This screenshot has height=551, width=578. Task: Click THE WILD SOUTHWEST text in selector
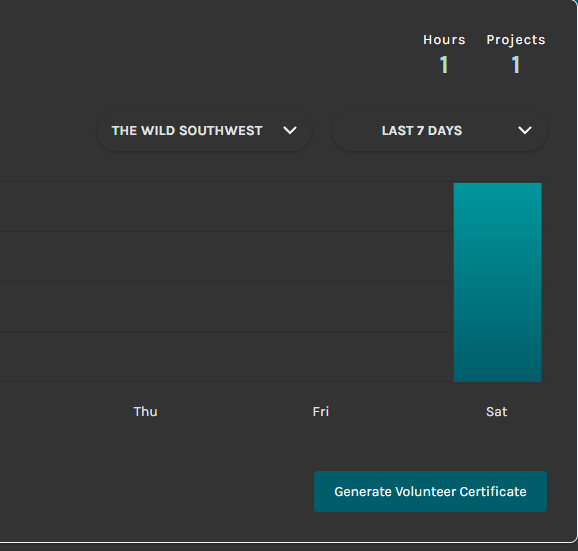click(187, 131)
